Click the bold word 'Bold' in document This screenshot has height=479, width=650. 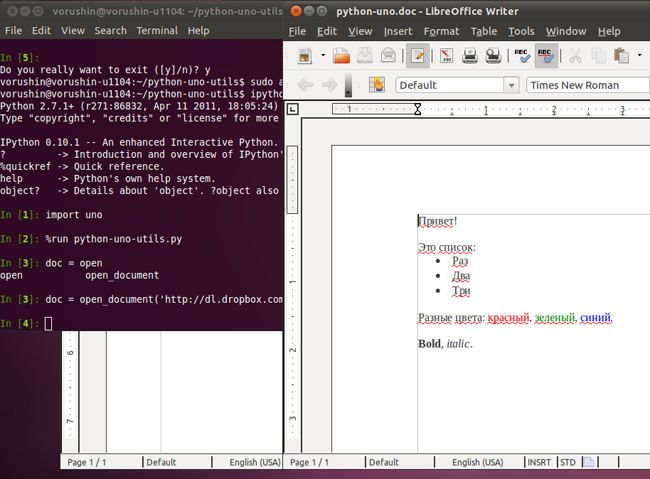coord(429,344)
